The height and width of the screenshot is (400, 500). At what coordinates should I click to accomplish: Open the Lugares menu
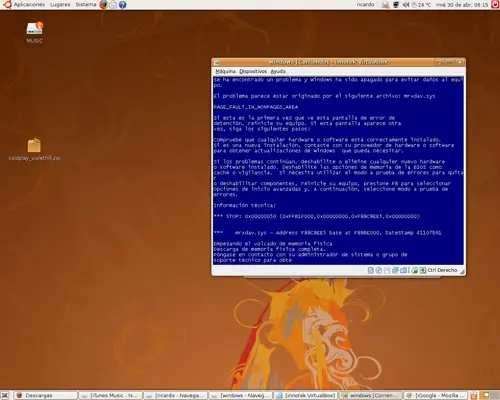60,5
